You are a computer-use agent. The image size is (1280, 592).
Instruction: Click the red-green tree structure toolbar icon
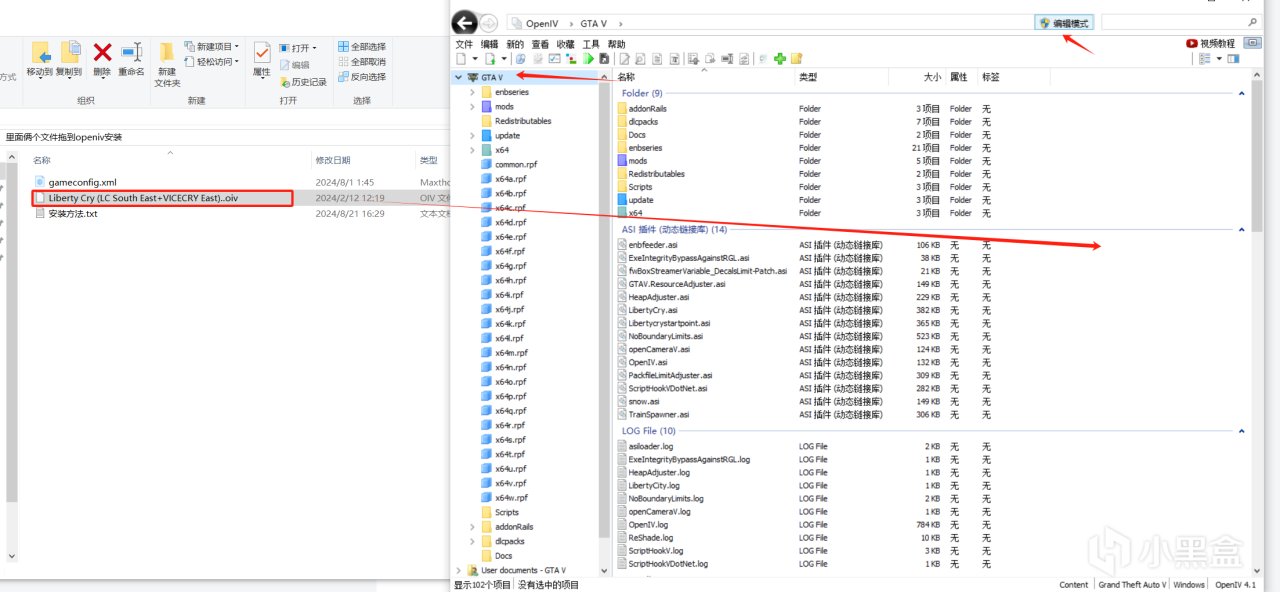pos(571,59)
